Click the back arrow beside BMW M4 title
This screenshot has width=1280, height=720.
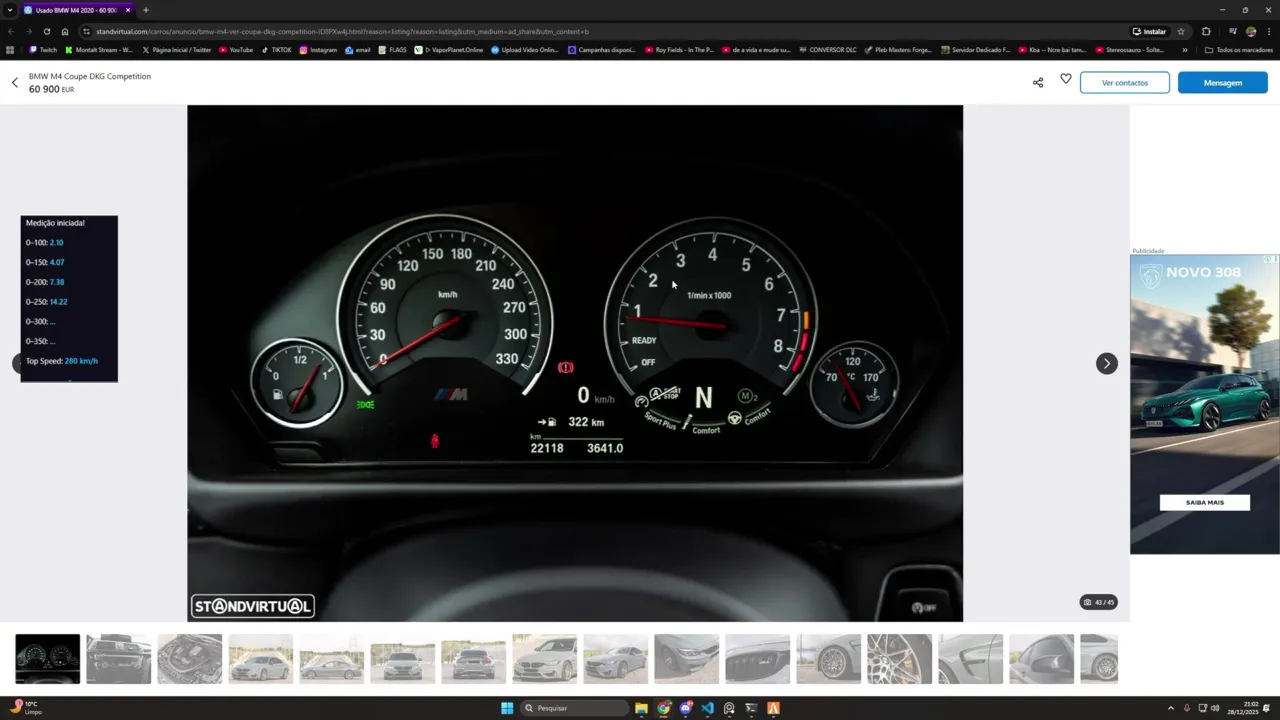[x=15, y=83]
